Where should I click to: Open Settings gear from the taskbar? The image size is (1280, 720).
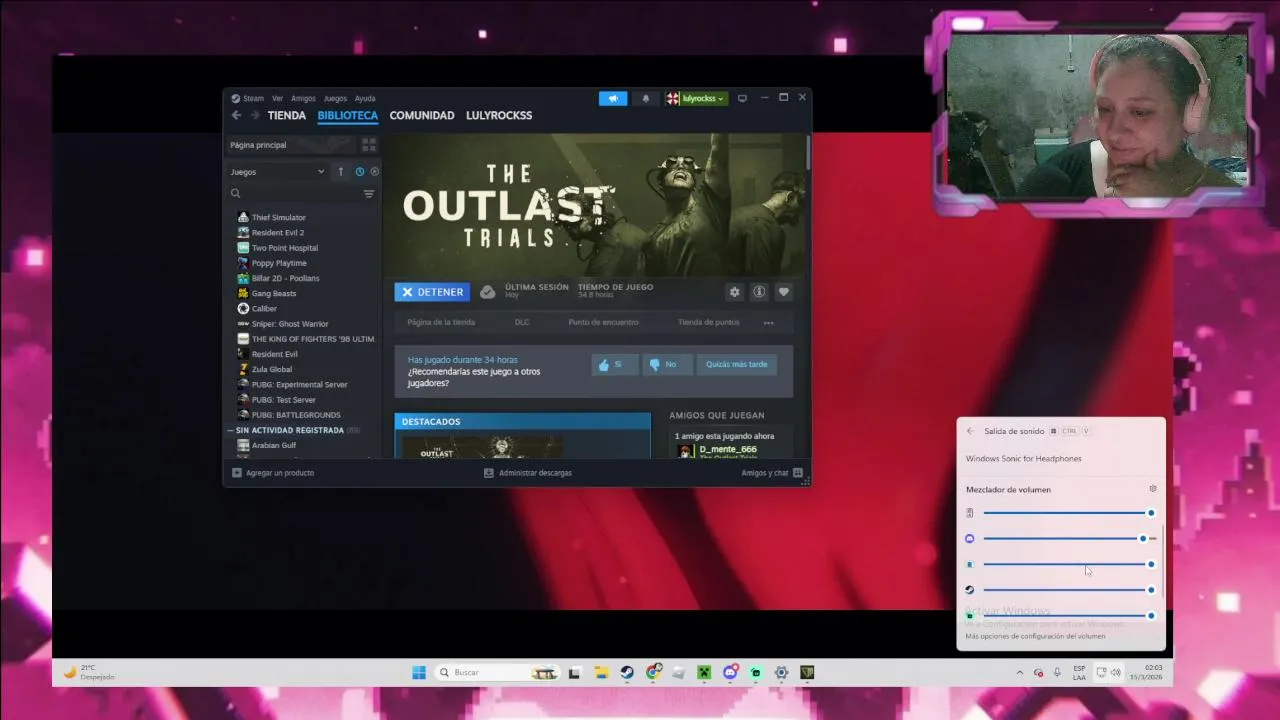coord(782,673)
